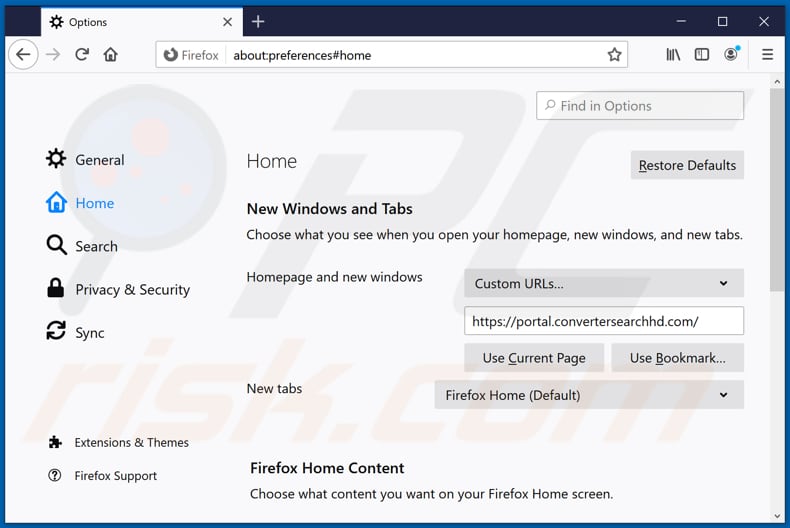
Task: Bookmark this page with the star icon
Action: click(x=614, y=55)
